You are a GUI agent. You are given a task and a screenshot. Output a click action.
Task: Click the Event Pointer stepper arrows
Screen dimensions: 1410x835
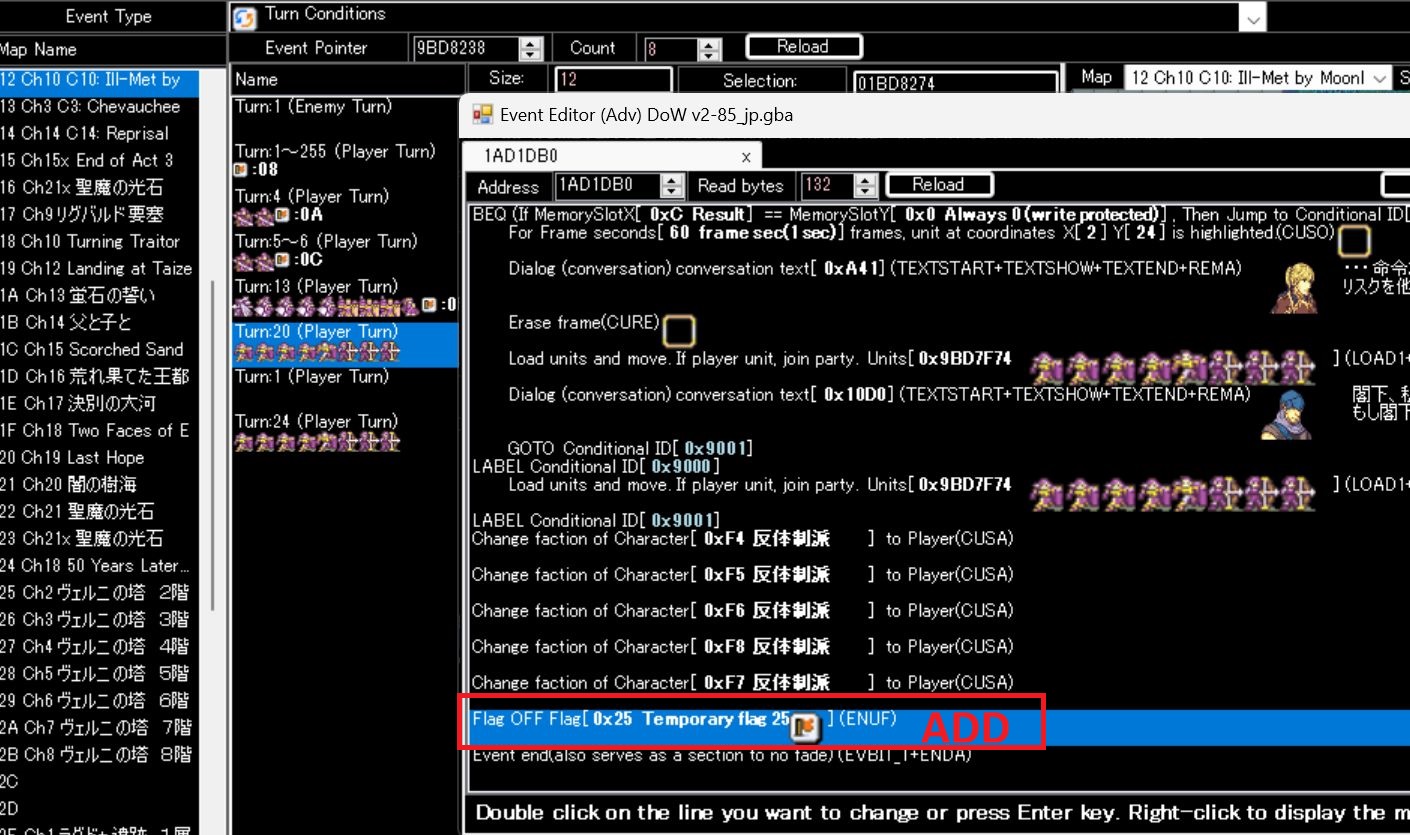coord(531,48)
